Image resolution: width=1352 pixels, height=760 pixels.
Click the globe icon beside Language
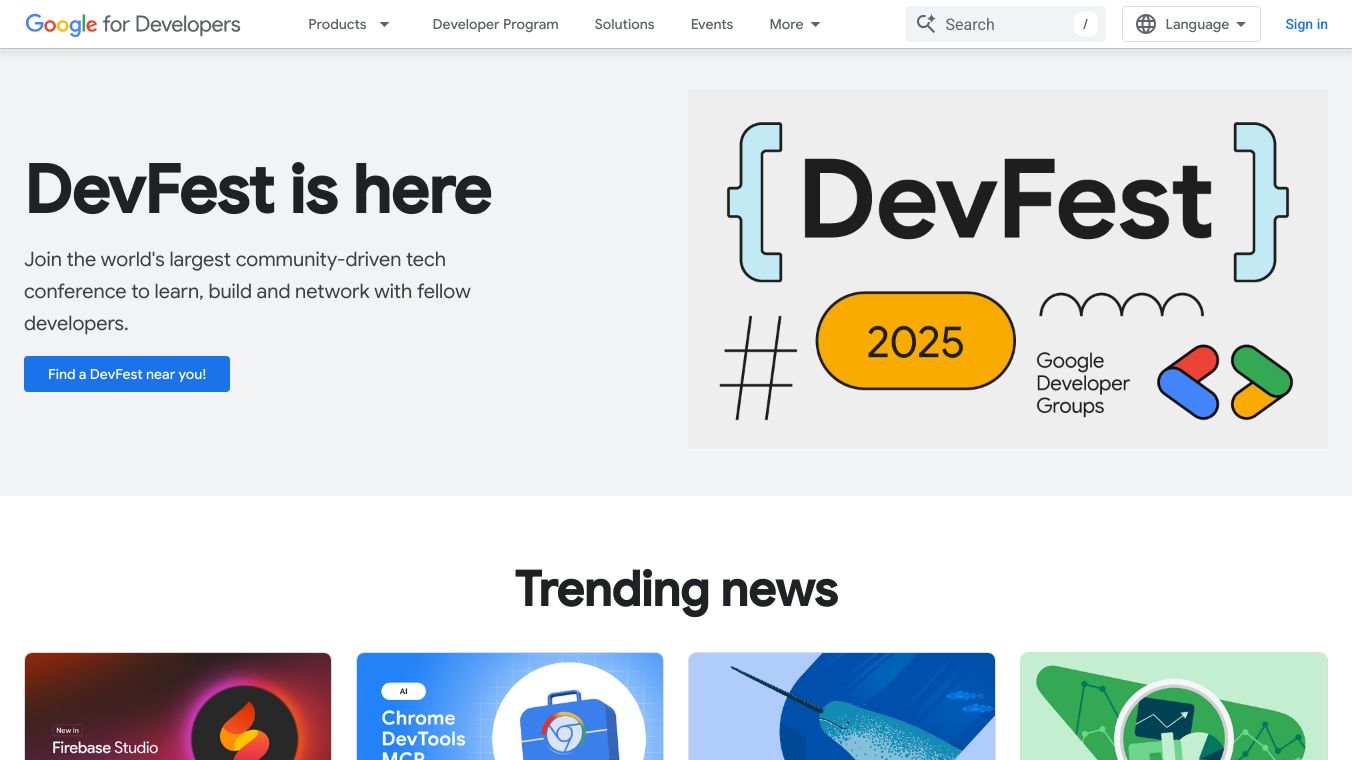pyautogui.click(x=1146, y=24)
